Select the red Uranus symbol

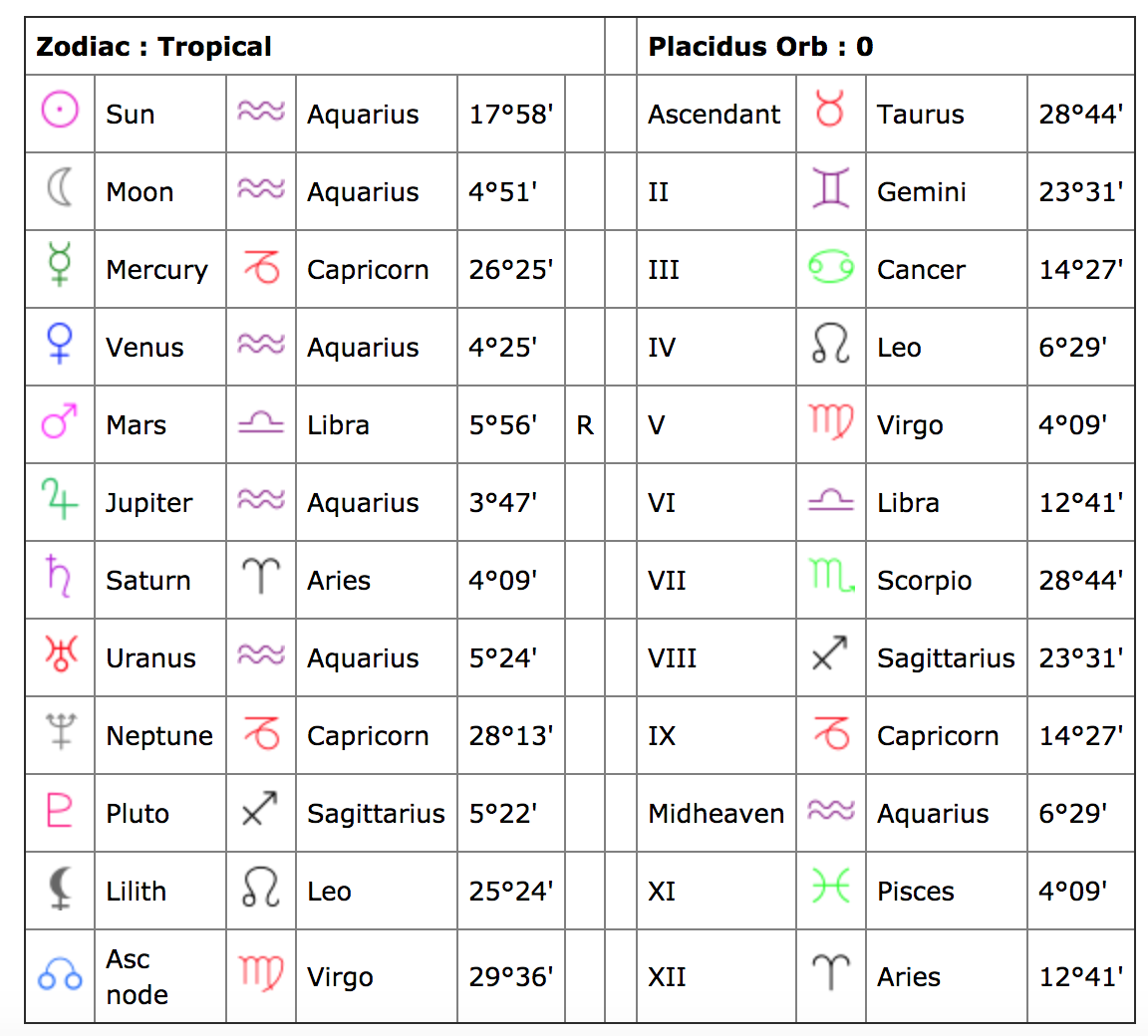coord(60,653)
